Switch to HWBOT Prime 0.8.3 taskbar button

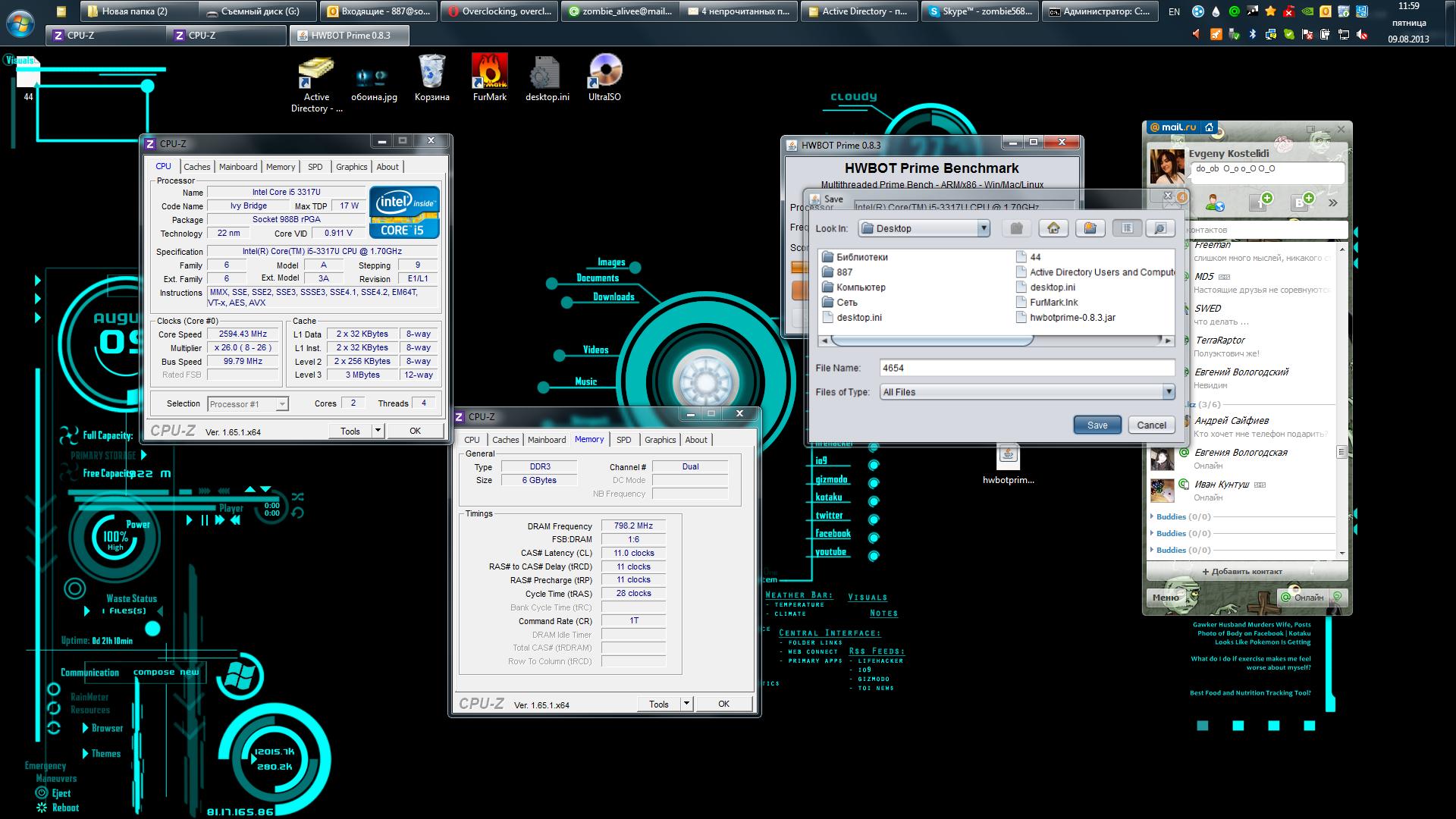(x=349, y=35)
